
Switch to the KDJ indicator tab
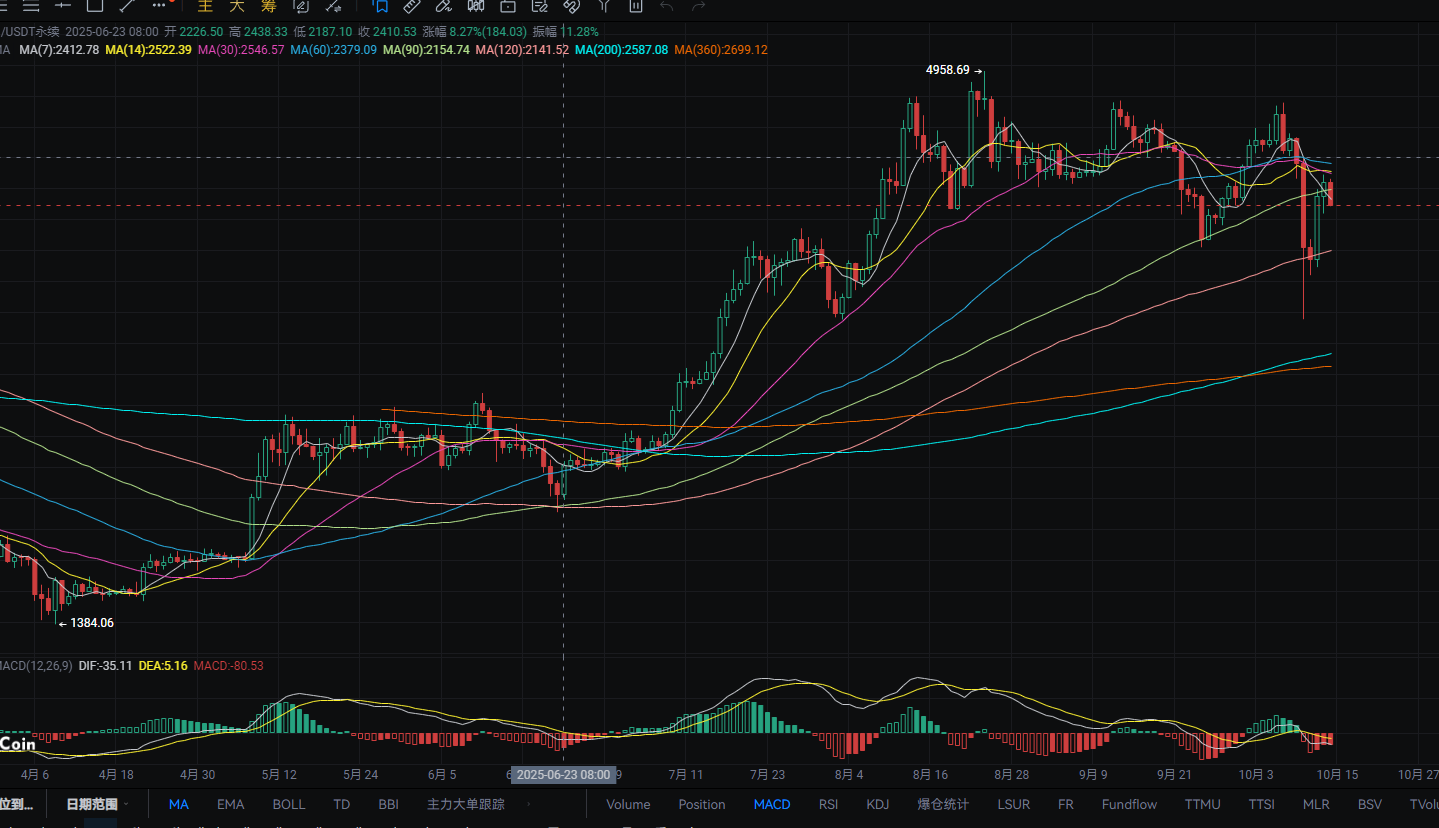(877, 804)
